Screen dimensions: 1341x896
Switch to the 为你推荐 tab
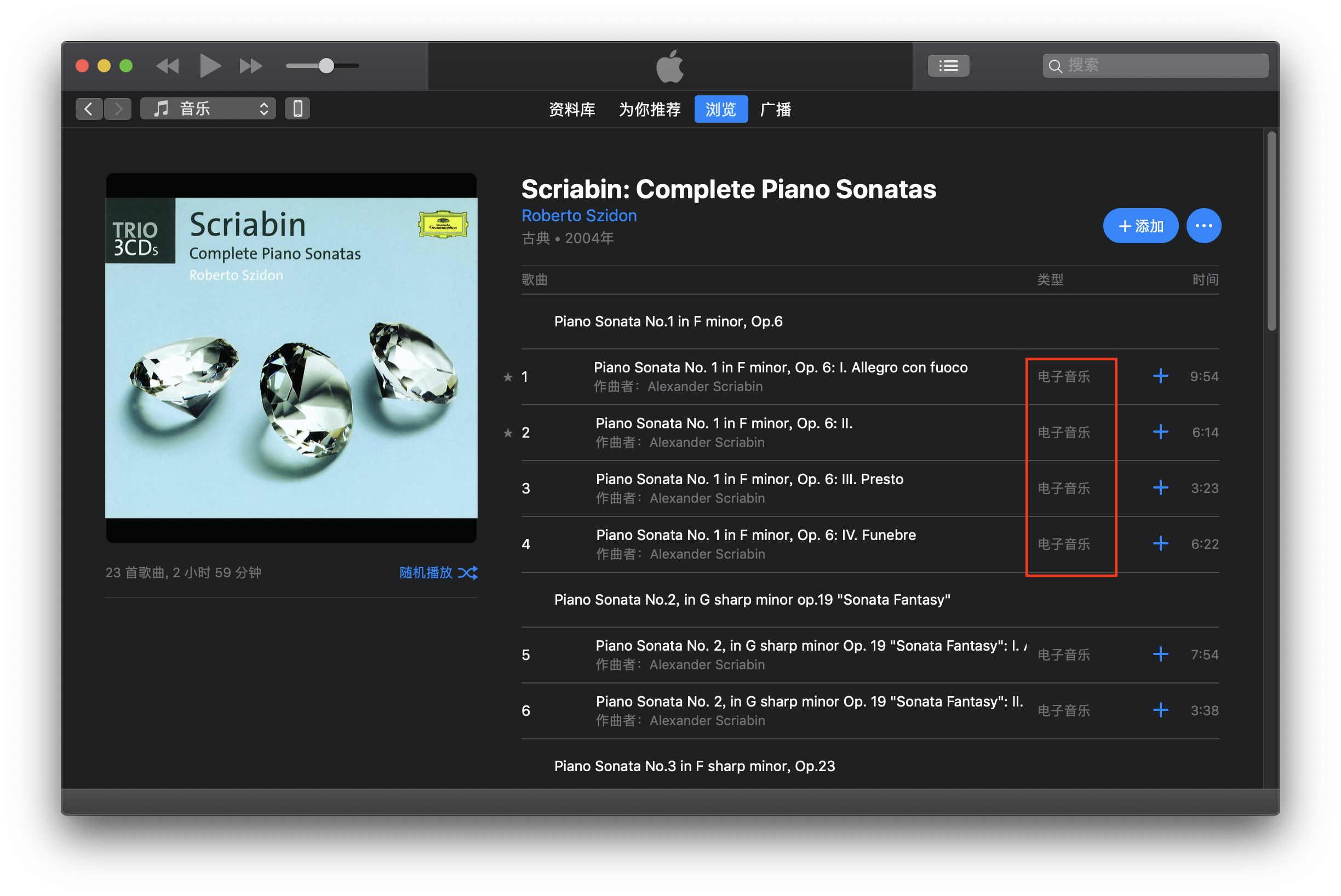pos(650,109)
